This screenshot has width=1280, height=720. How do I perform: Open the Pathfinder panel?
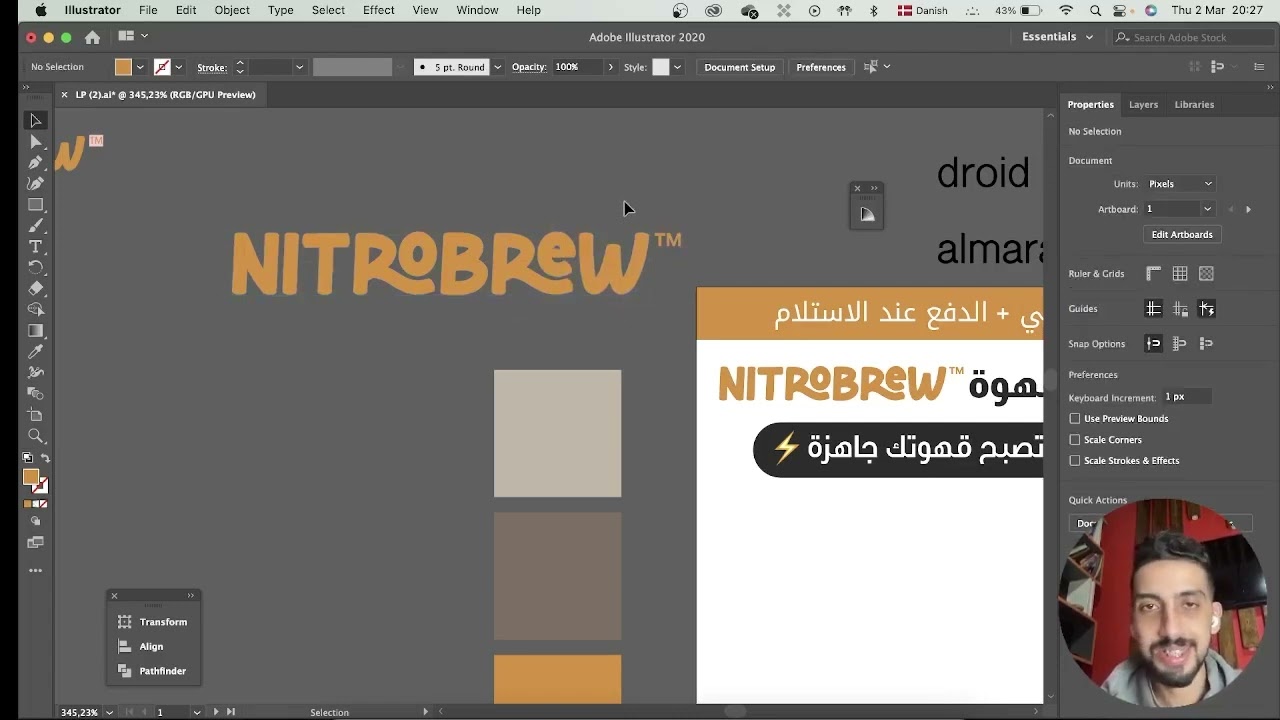153,671
